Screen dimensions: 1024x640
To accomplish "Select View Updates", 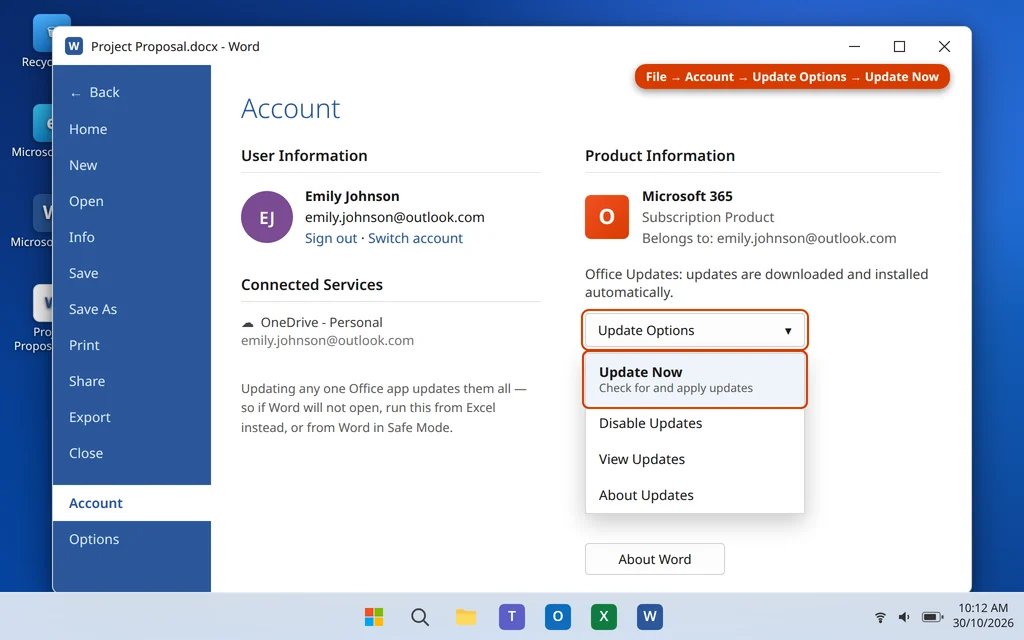I will pyautogui.click(x=695, y=459).
